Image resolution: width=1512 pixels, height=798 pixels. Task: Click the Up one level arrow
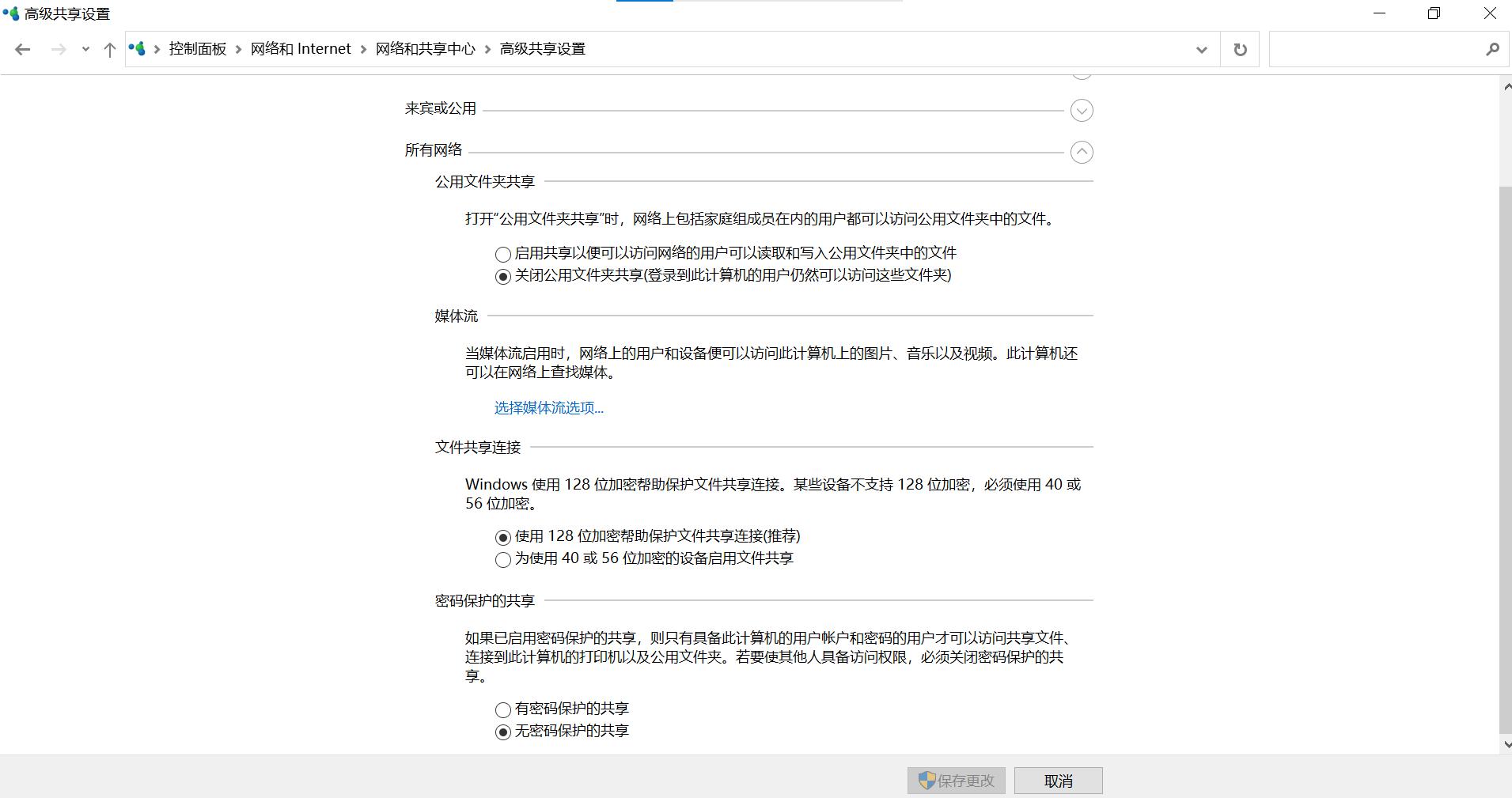point(109,48)
